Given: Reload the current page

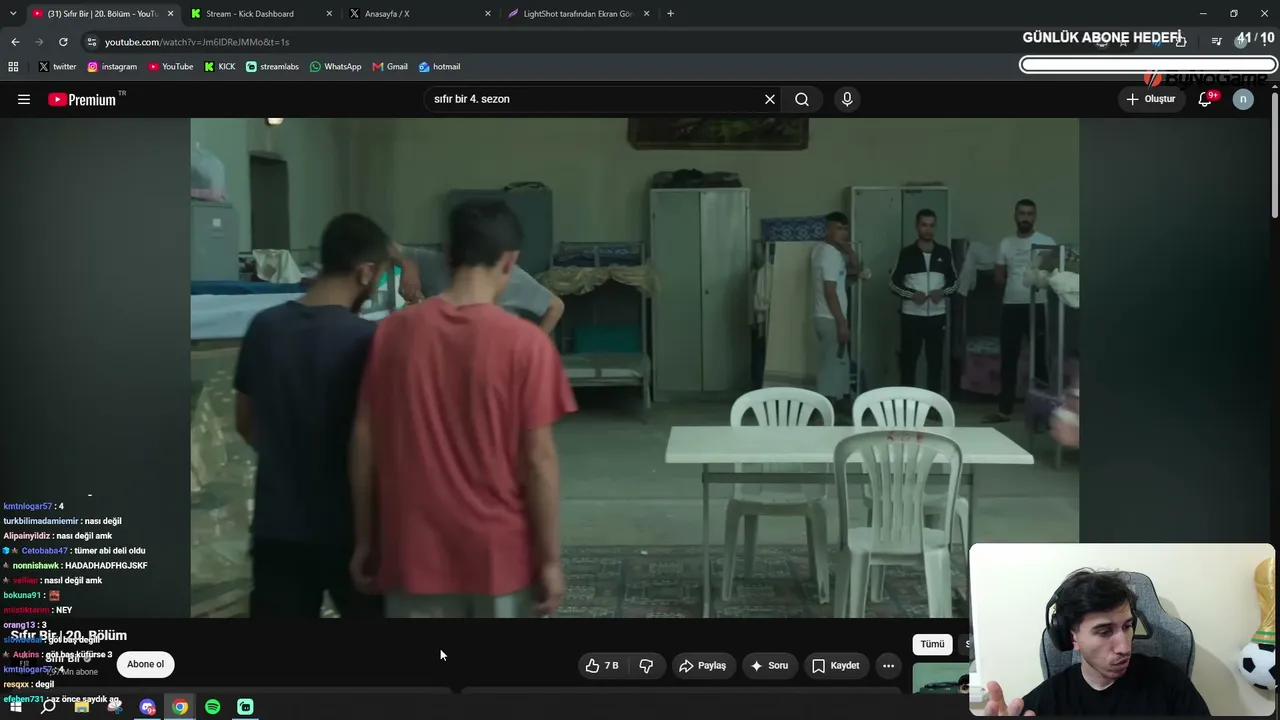Looking at the screenshot, I should coord(63,42).
